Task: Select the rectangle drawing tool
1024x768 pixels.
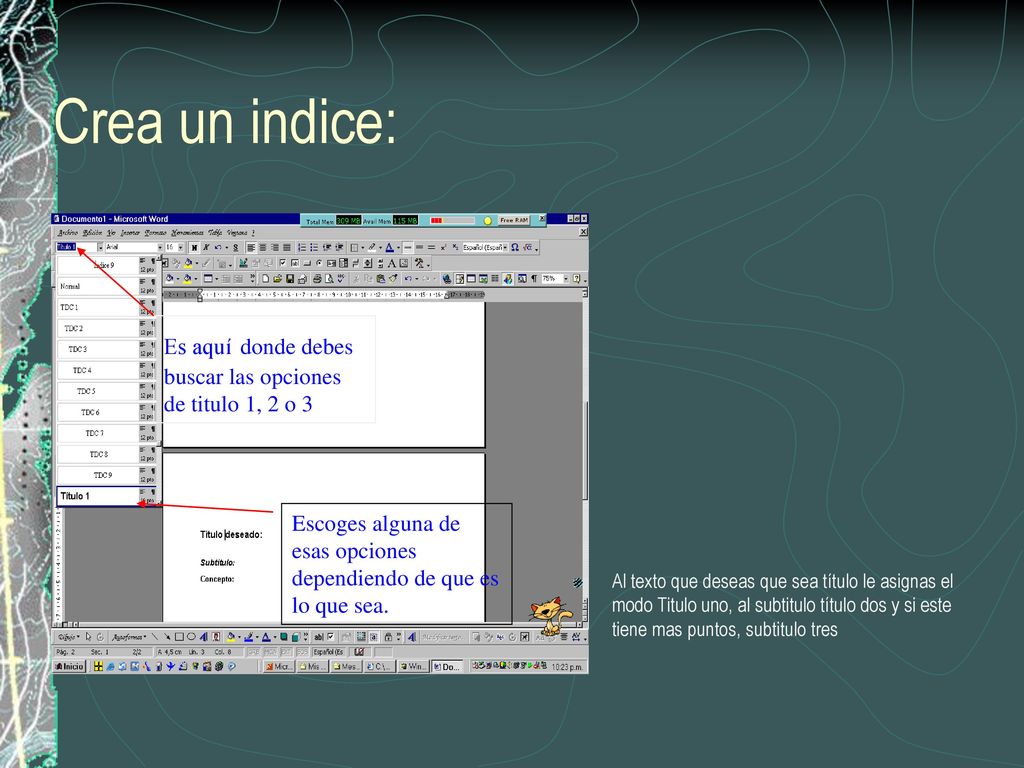Action: [x=179, y=637]
